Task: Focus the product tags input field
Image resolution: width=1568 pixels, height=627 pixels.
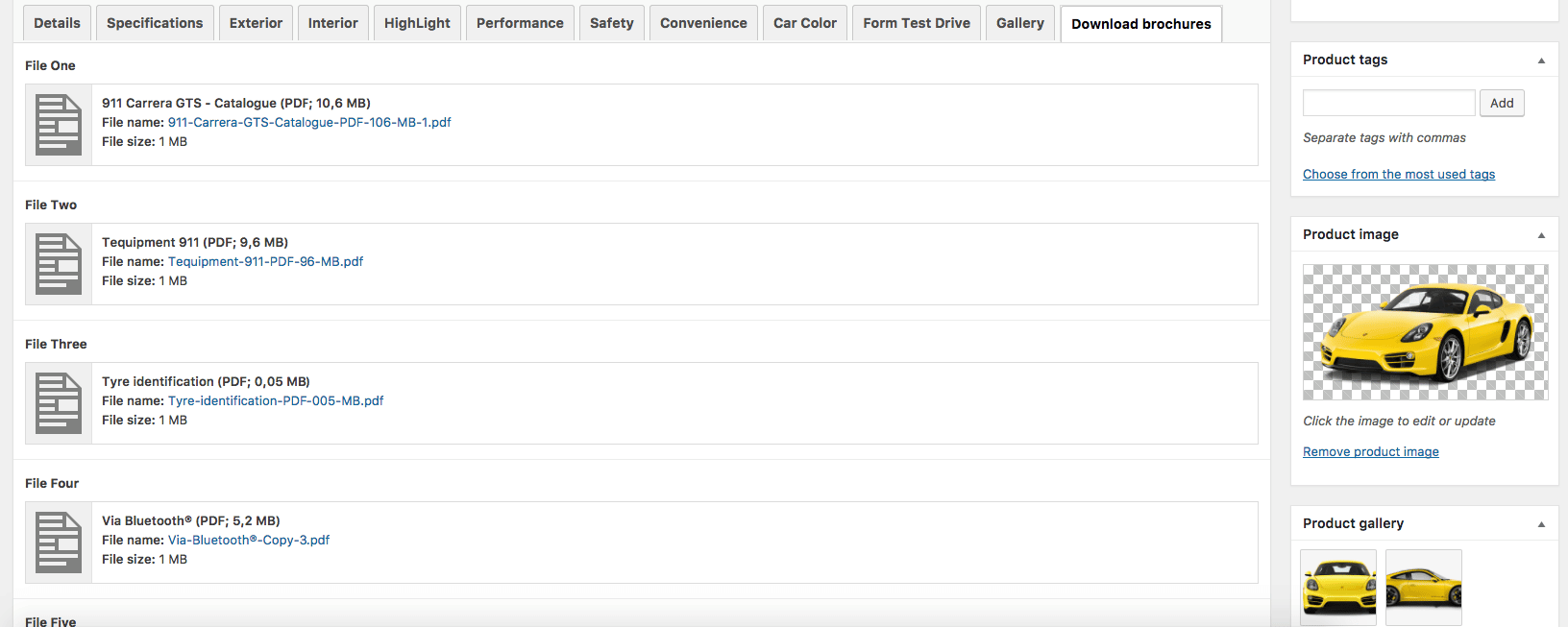Action: click(x=1388, y=103)
